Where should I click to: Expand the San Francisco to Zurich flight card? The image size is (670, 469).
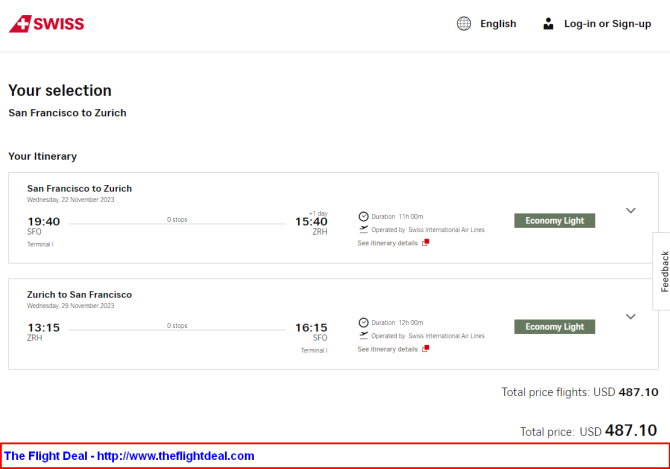(x=630, y=211)
